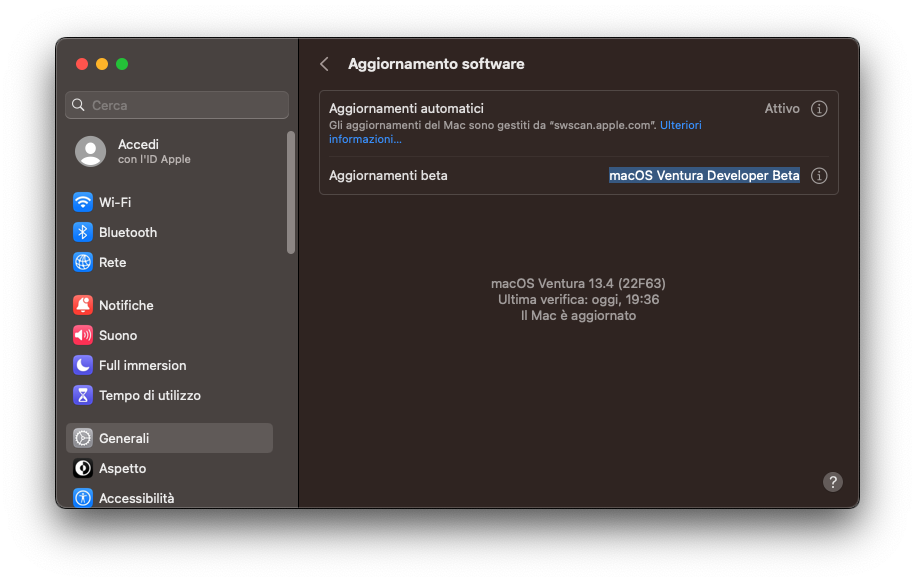
Task: Click info icon for Aggiornamenti automatici
Action: pyautogui.click(x=819, y=109)
